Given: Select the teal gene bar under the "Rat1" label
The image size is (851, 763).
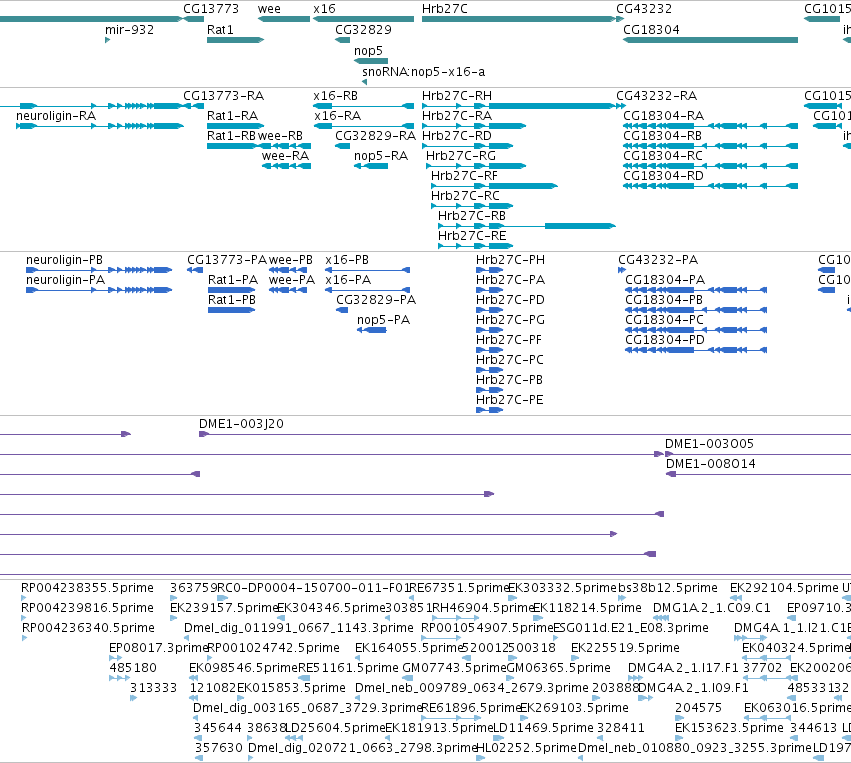Looking at the screenshot, I should 236,40.
